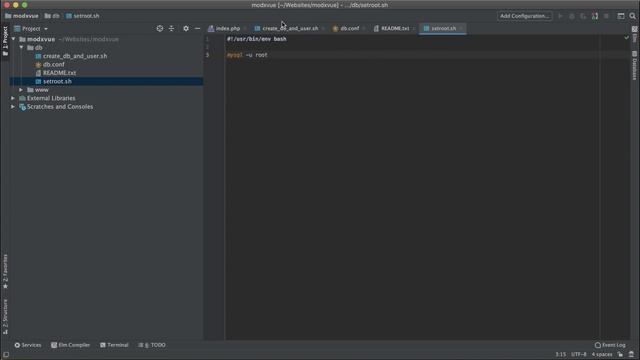
Task: Close the index.php tab
Action: coord(244,29)
